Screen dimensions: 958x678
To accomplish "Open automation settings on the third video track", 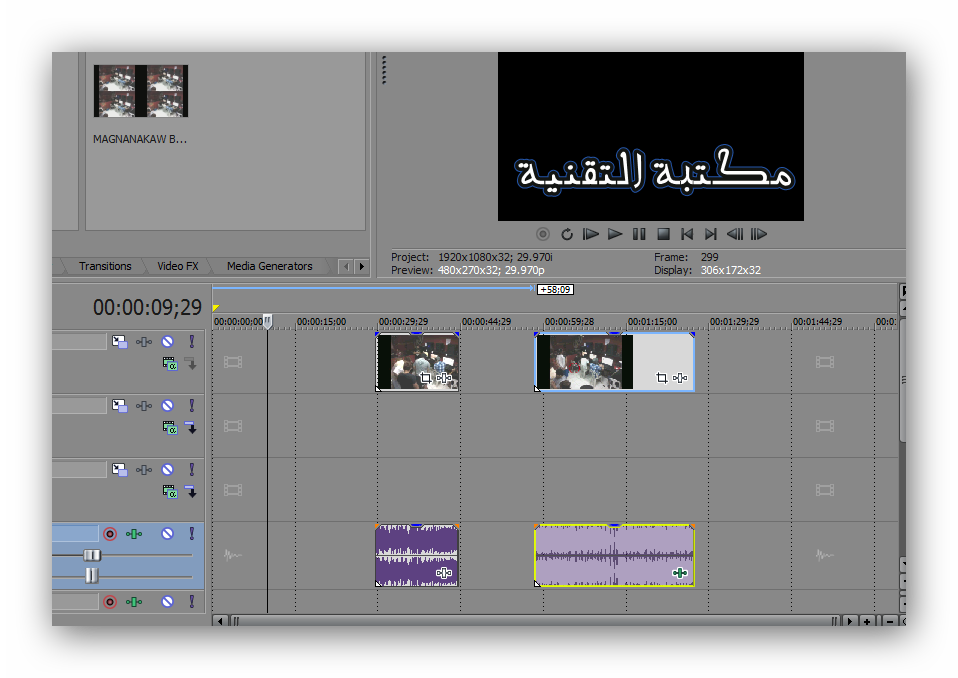I will [144, 470].
